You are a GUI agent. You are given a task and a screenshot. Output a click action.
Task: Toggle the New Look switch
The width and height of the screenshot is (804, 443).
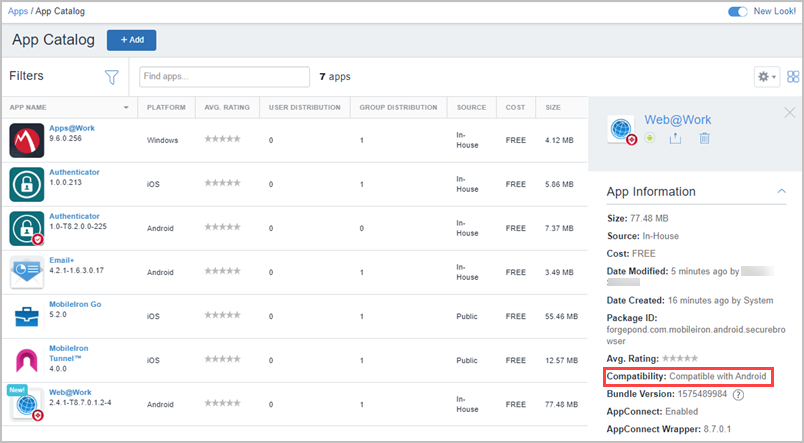click(x=738, y=11)
